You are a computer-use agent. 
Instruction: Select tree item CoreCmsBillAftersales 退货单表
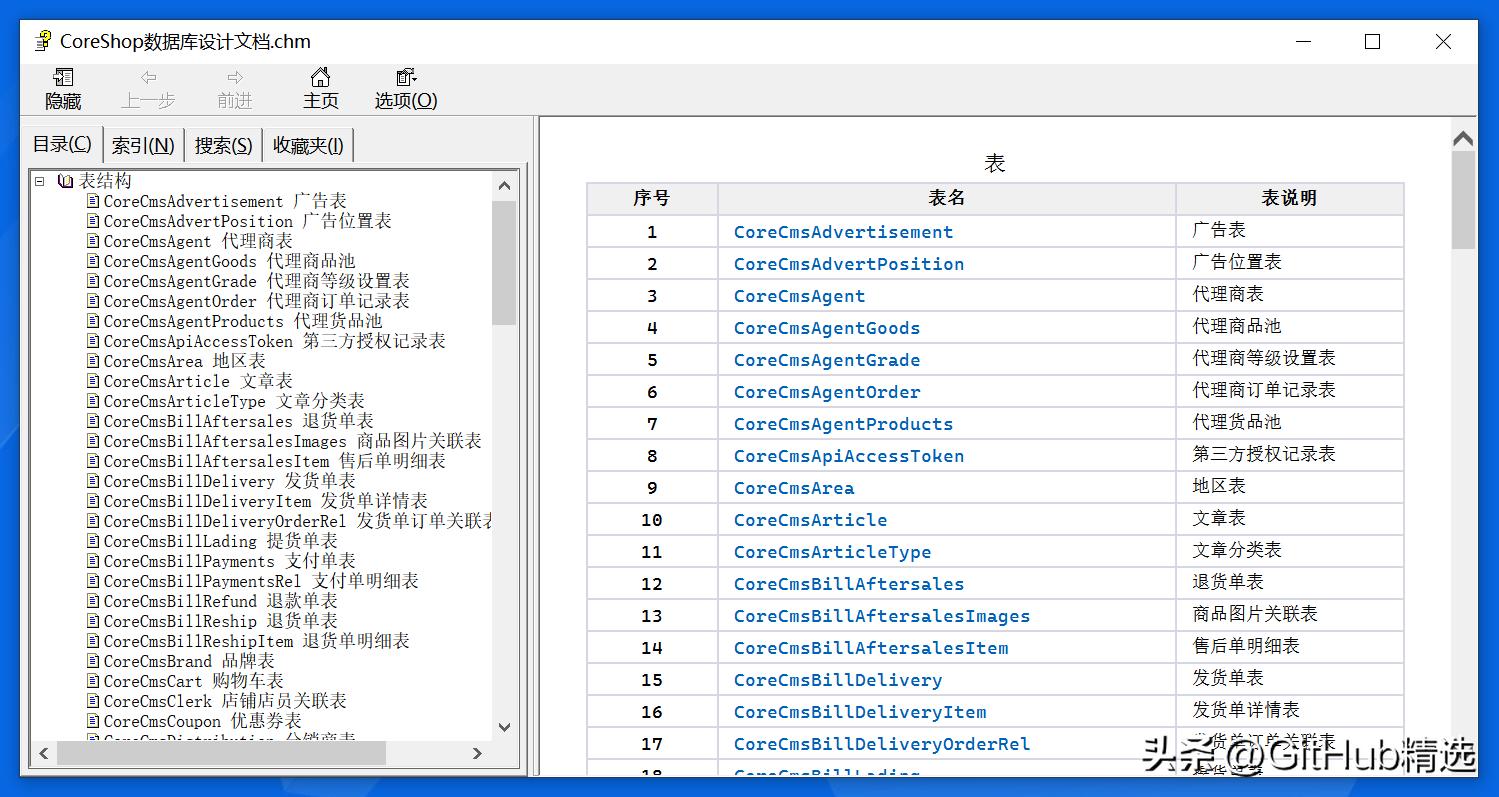[x=239, y=421]
